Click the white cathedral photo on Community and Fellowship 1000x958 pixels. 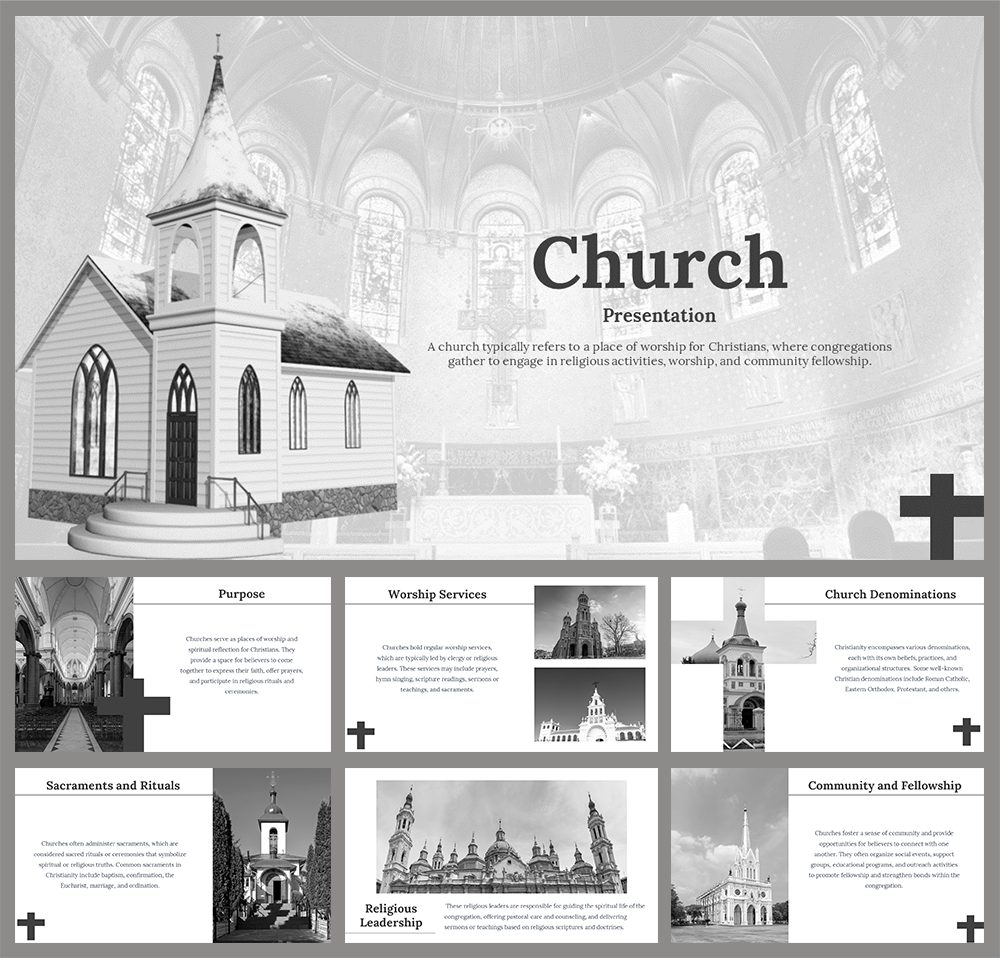click(x=730, y=866)
